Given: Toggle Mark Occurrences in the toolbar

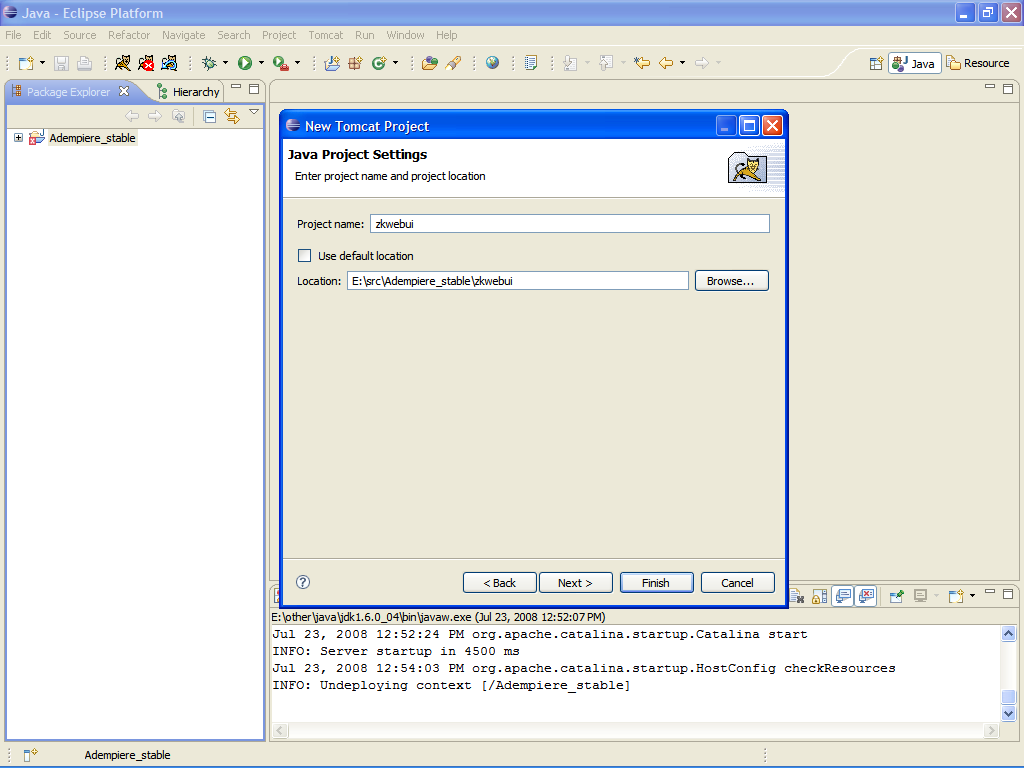Looking at the screenshot, I should [x=531, y=63].
